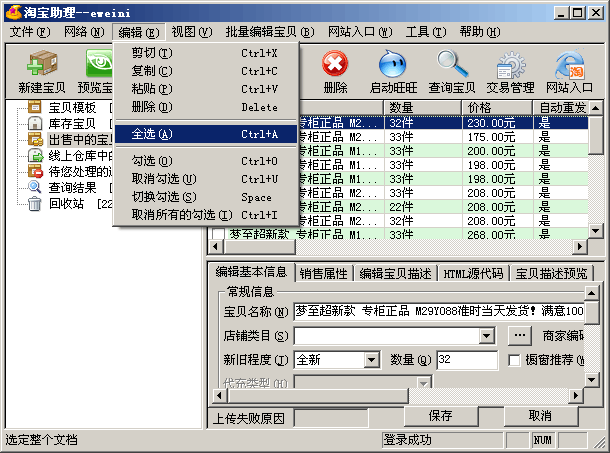Click into the 宝贝名称 text field
Image resolution: width=610 pixels, height=453 pixels.
pos(439,311)
